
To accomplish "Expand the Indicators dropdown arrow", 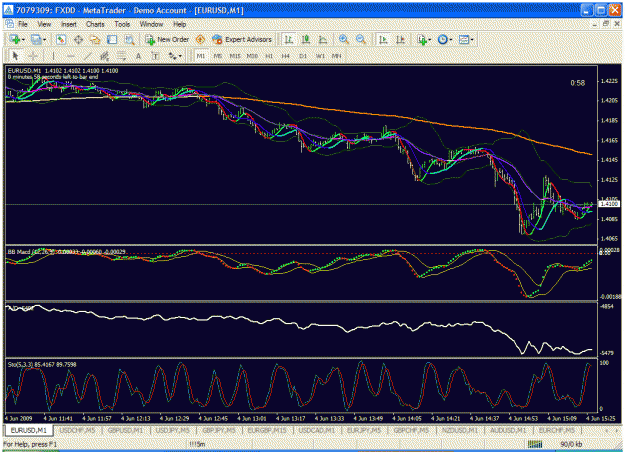I will coord(429,40).
